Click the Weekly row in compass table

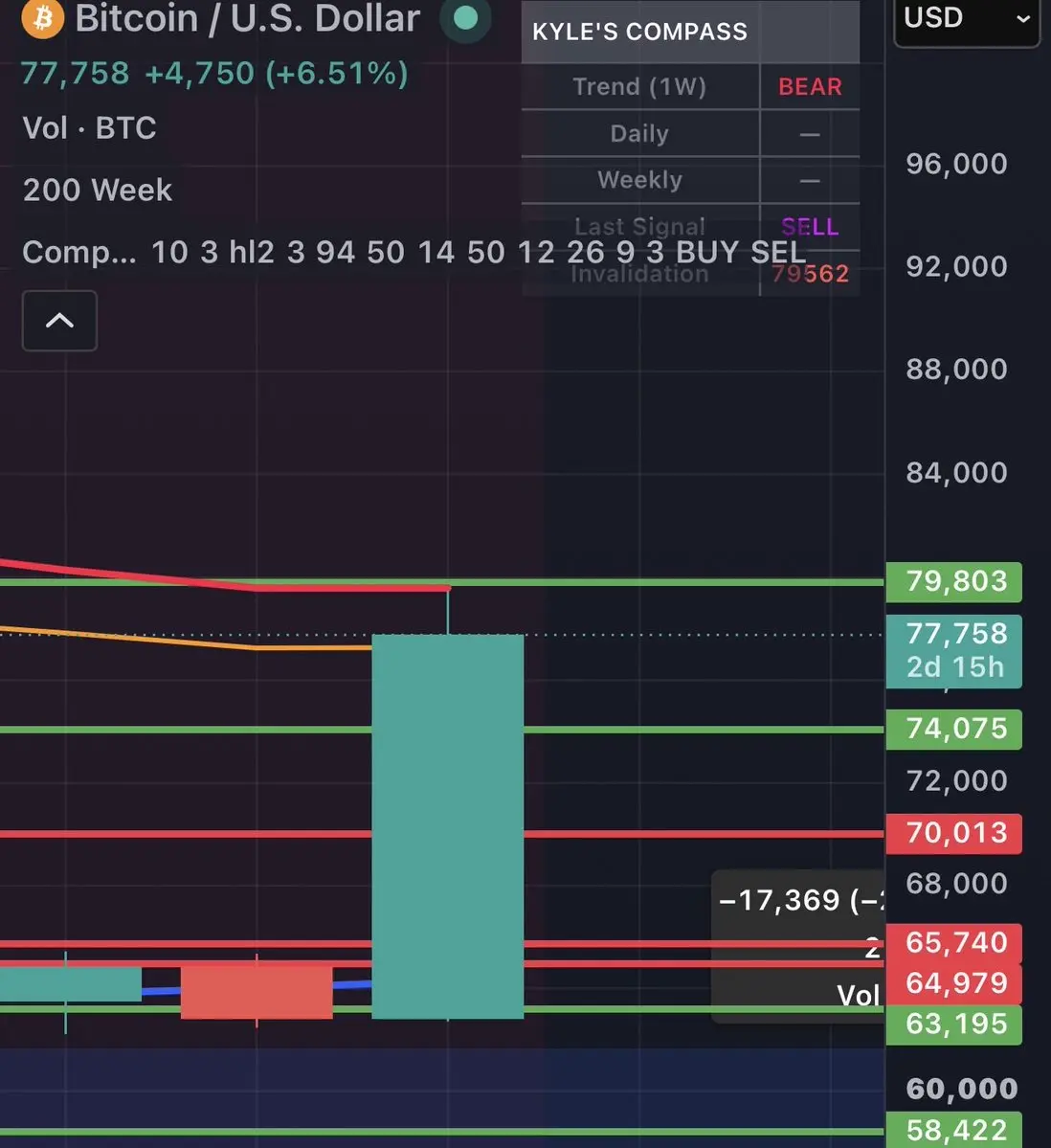tap(690, 180)
